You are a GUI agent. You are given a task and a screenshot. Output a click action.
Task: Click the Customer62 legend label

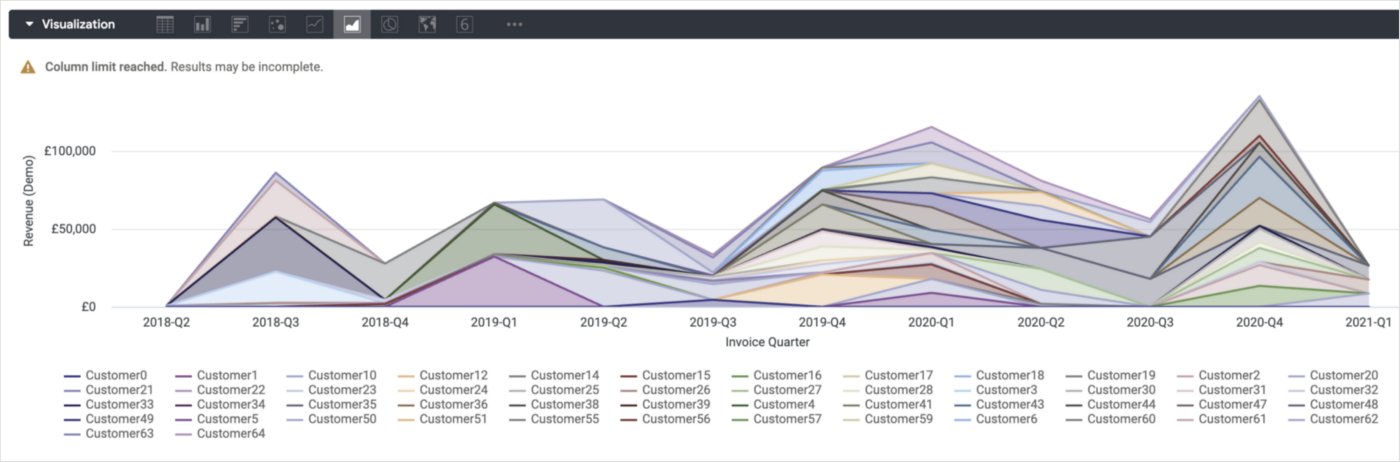[1343, 419]
